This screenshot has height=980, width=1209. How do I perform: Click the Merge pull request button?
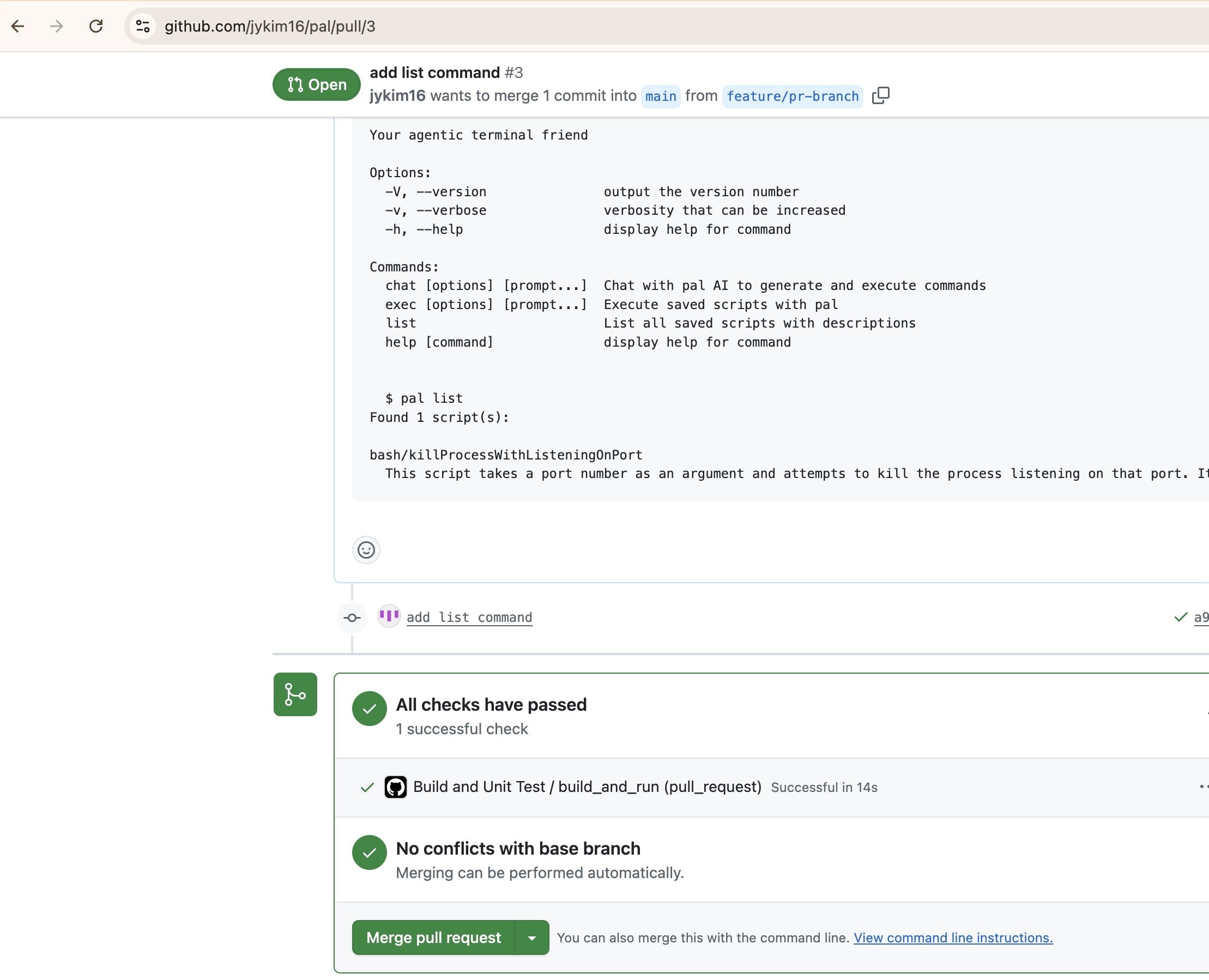click(x=433, y=937)
